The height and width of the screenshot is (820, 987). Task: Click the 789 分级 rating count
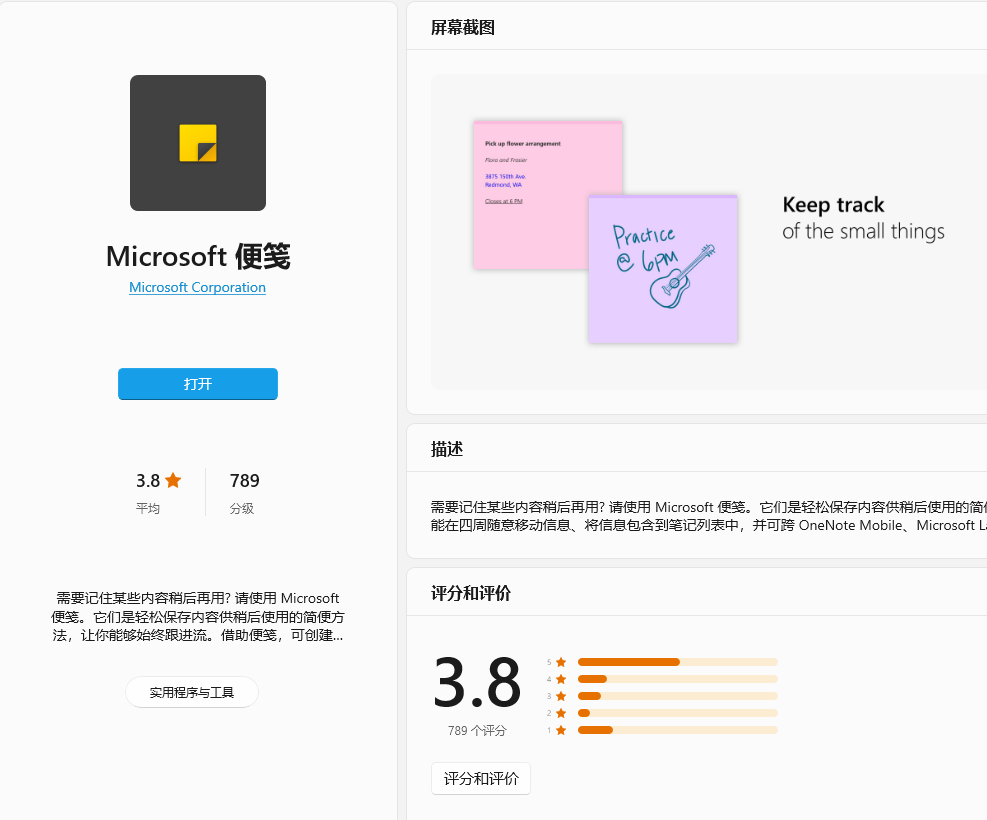pyautogui.click(x=244, y=492)
